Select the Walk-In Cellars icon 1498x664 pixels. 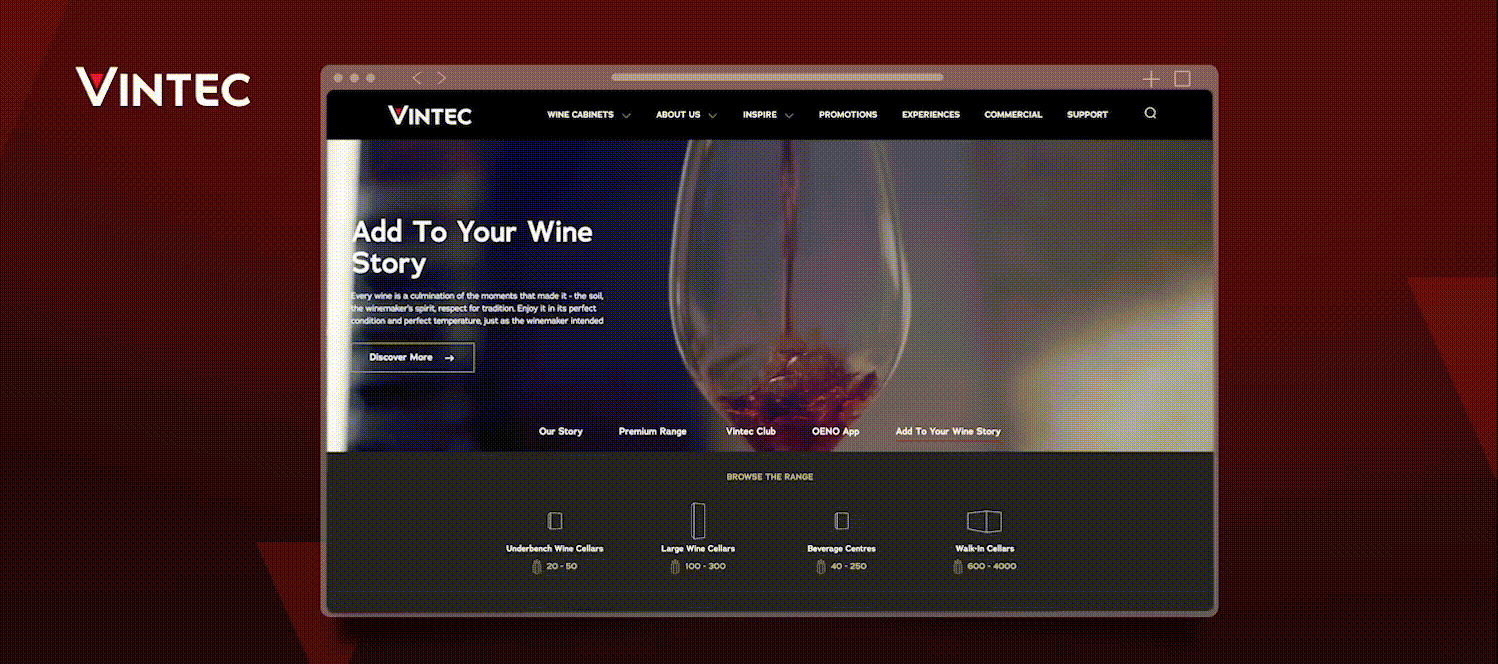(984, 519)
